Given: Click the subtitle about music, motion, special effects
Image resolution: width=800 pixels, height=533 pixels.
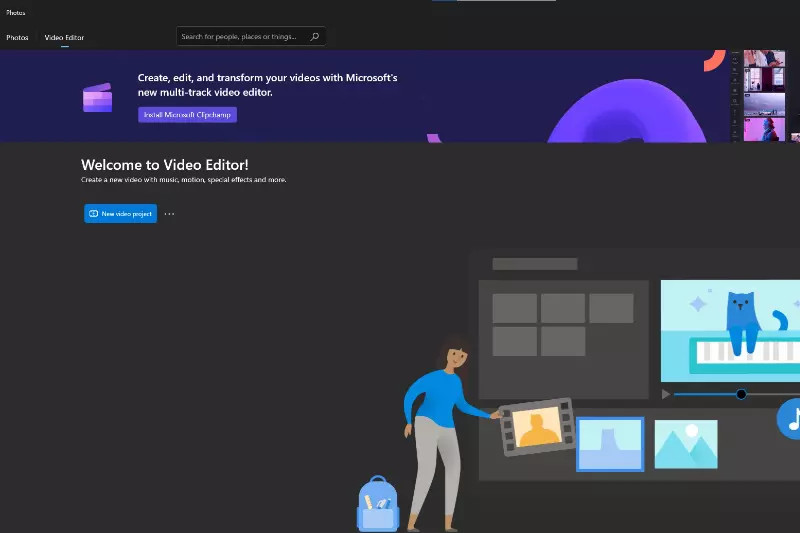Looking at the screenshot, I should 184,180.
